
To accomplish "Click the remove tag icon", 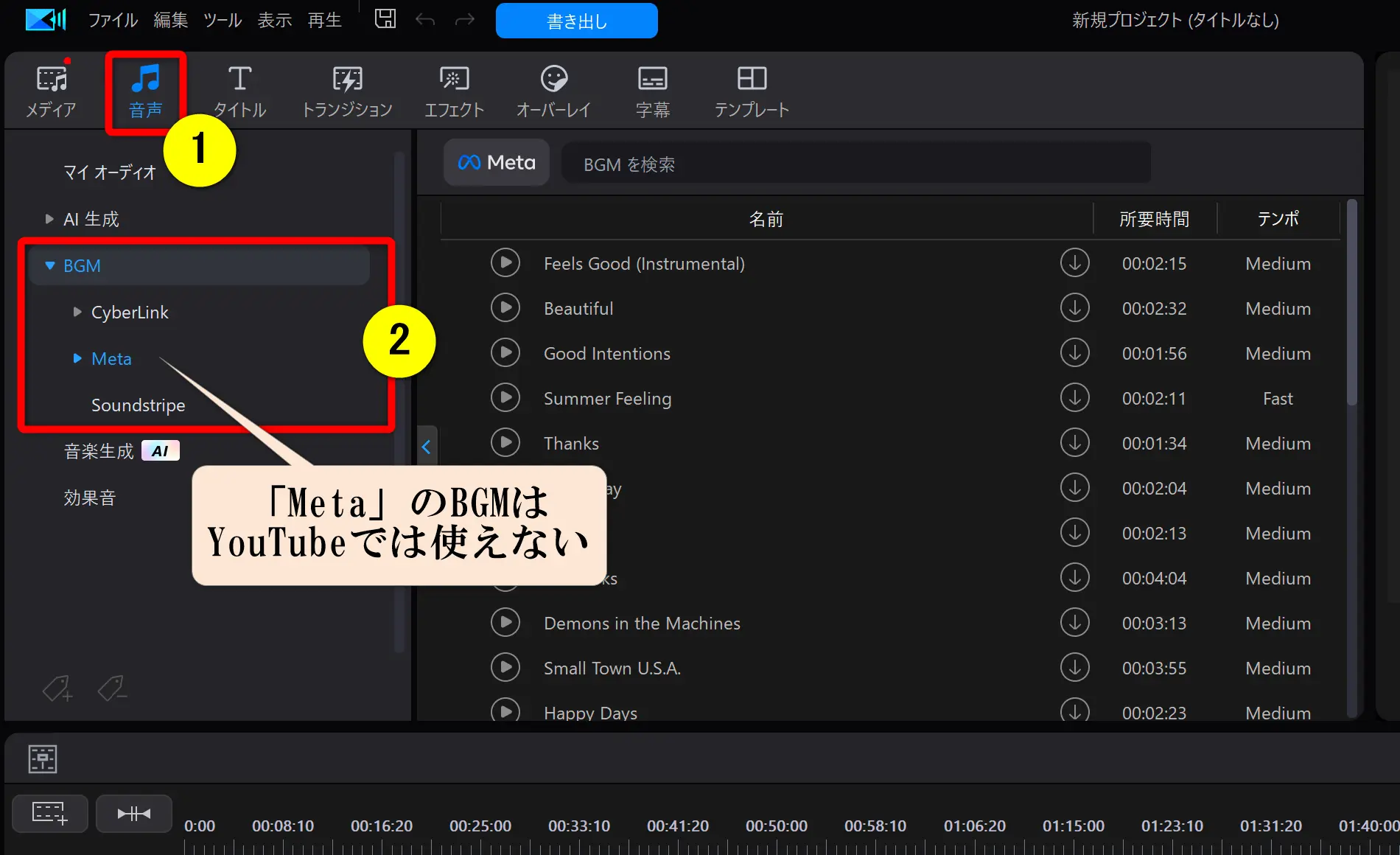I will tap(112, 688).
